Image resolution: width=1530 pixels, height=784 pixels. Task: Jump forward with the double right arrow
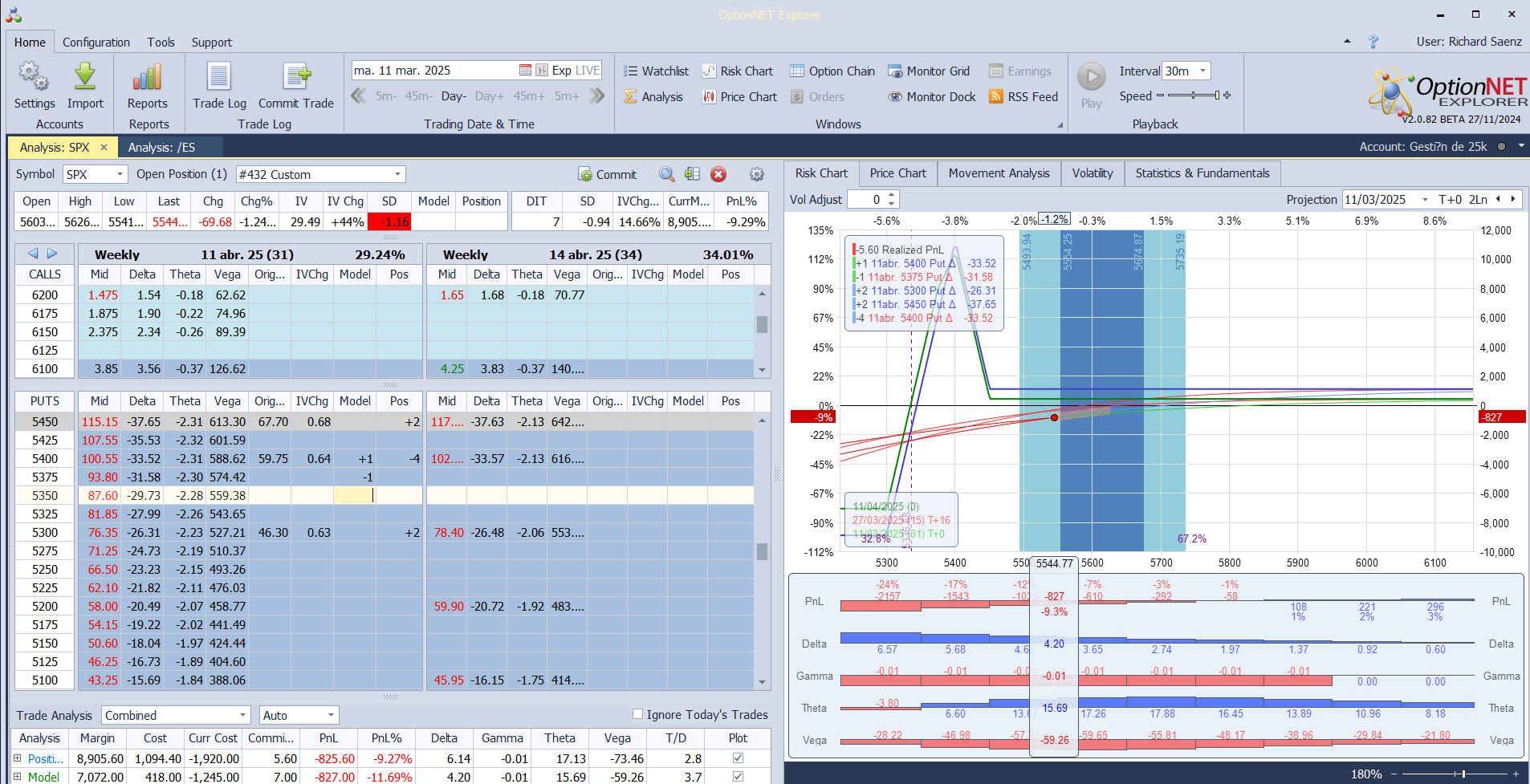(596, 96)
